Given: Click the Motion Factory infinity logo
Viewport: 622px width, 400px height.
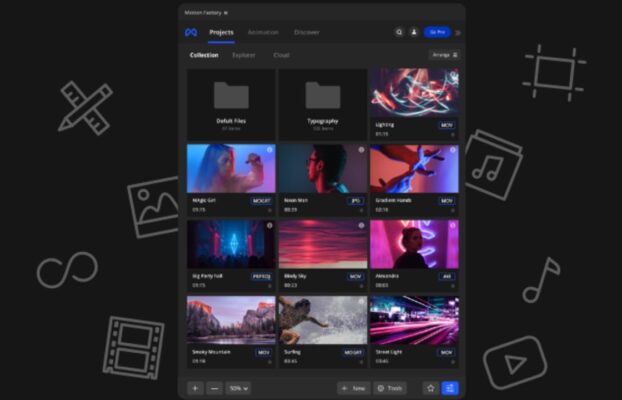Looking at the screenshot, I should 191,32.
